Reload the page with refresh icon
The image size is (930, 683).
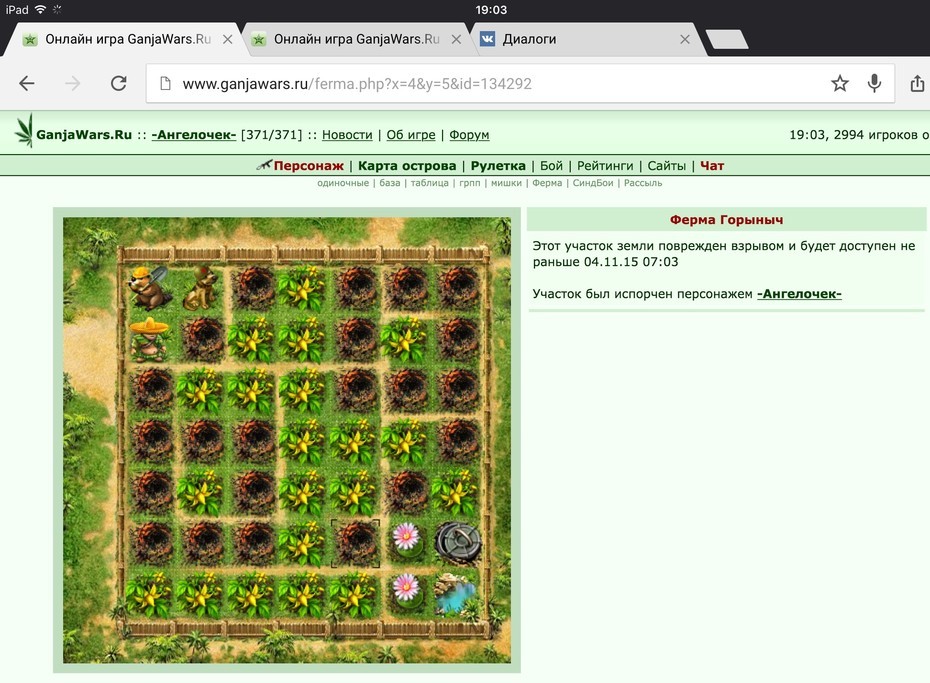(x=119, y=83)
